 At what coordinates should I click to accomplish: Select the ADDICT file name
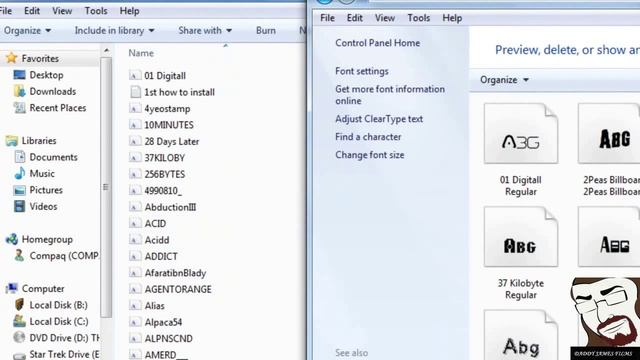pos(161,256)
